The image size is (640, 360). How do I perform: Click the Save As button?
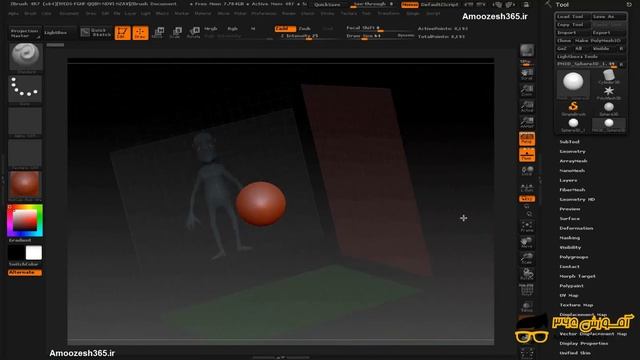[609, 17]
